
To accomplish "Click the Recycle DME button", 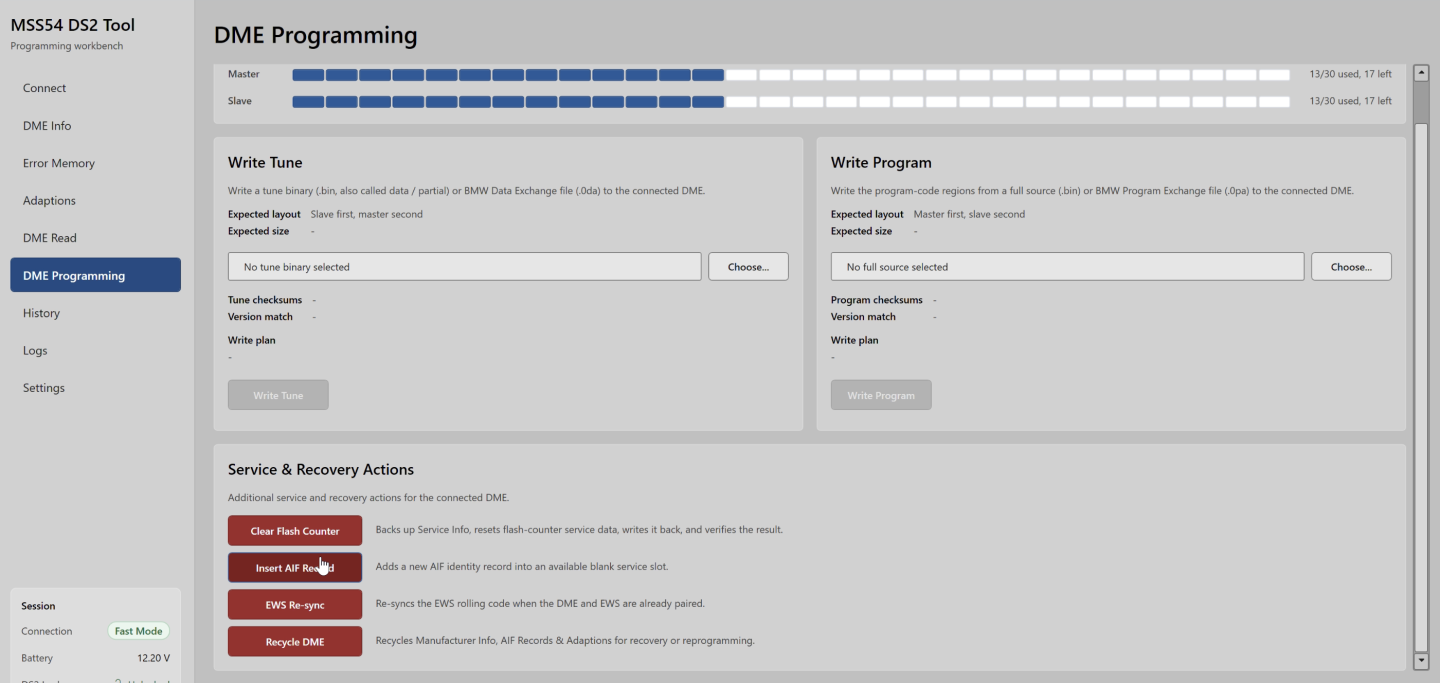I will click(295, 642).
